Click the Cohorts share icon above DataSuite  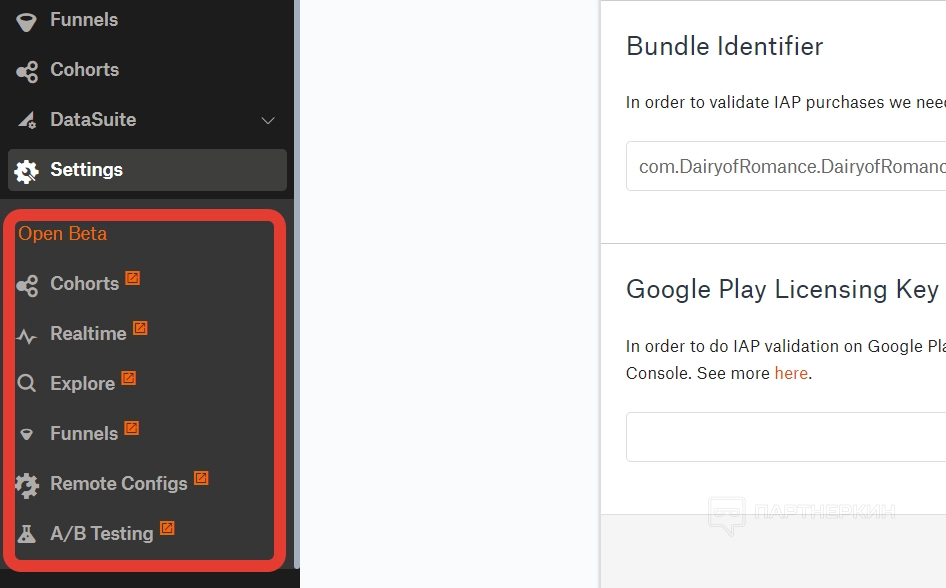pos(27,72)
